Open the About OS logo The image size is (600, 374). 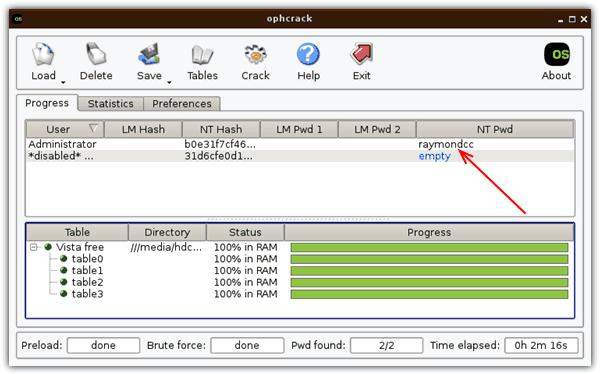[557, 54]
